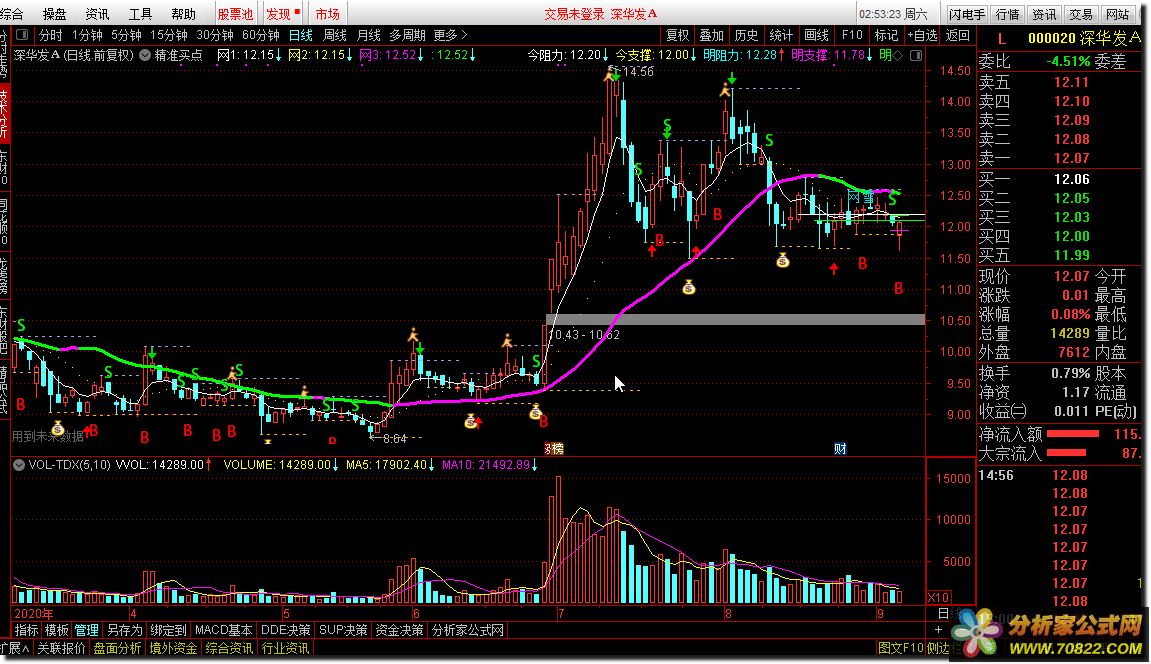Click the 复权 toolbar item

(x=677, y=34)
